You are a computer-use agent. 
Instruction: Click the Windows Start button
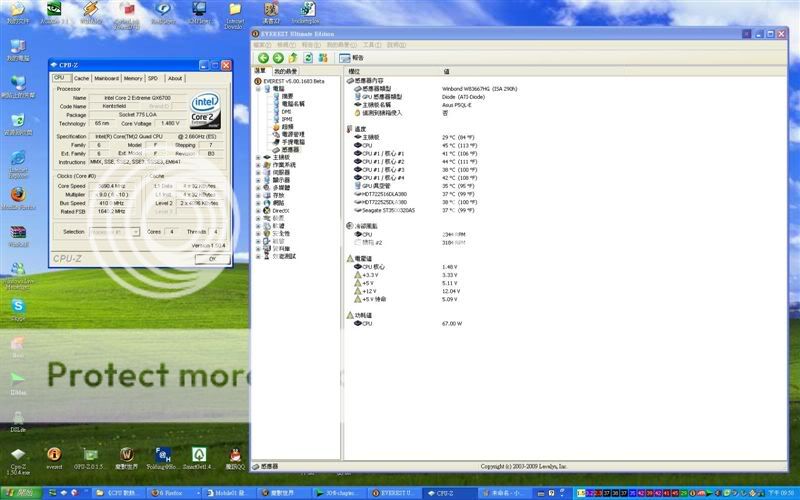click(x=20, y=492)
